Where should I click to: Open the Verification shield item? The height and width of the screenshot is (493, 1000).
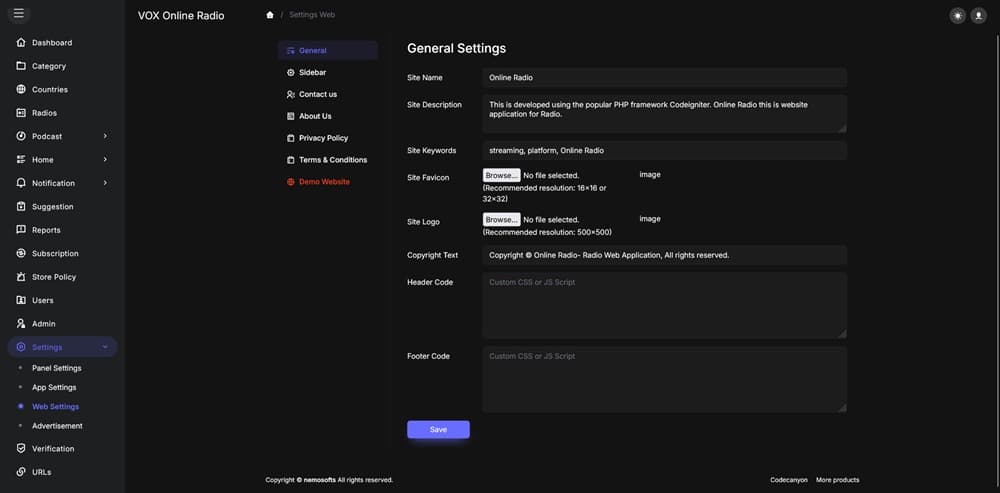pos(52,449)
